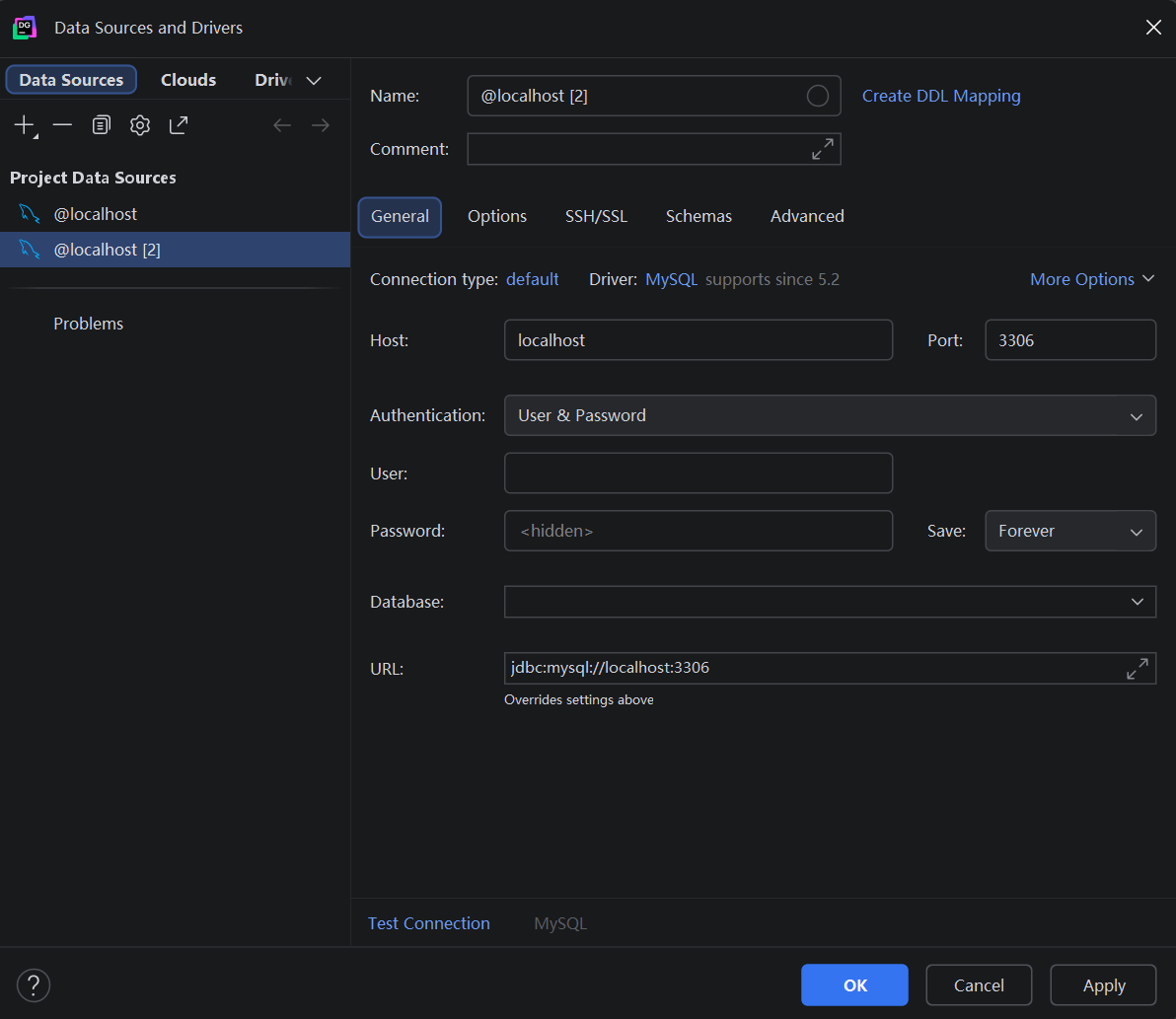The image size is (1176, 1019).
Task: Open the help question mark
Action: click(x=34, y=985)
